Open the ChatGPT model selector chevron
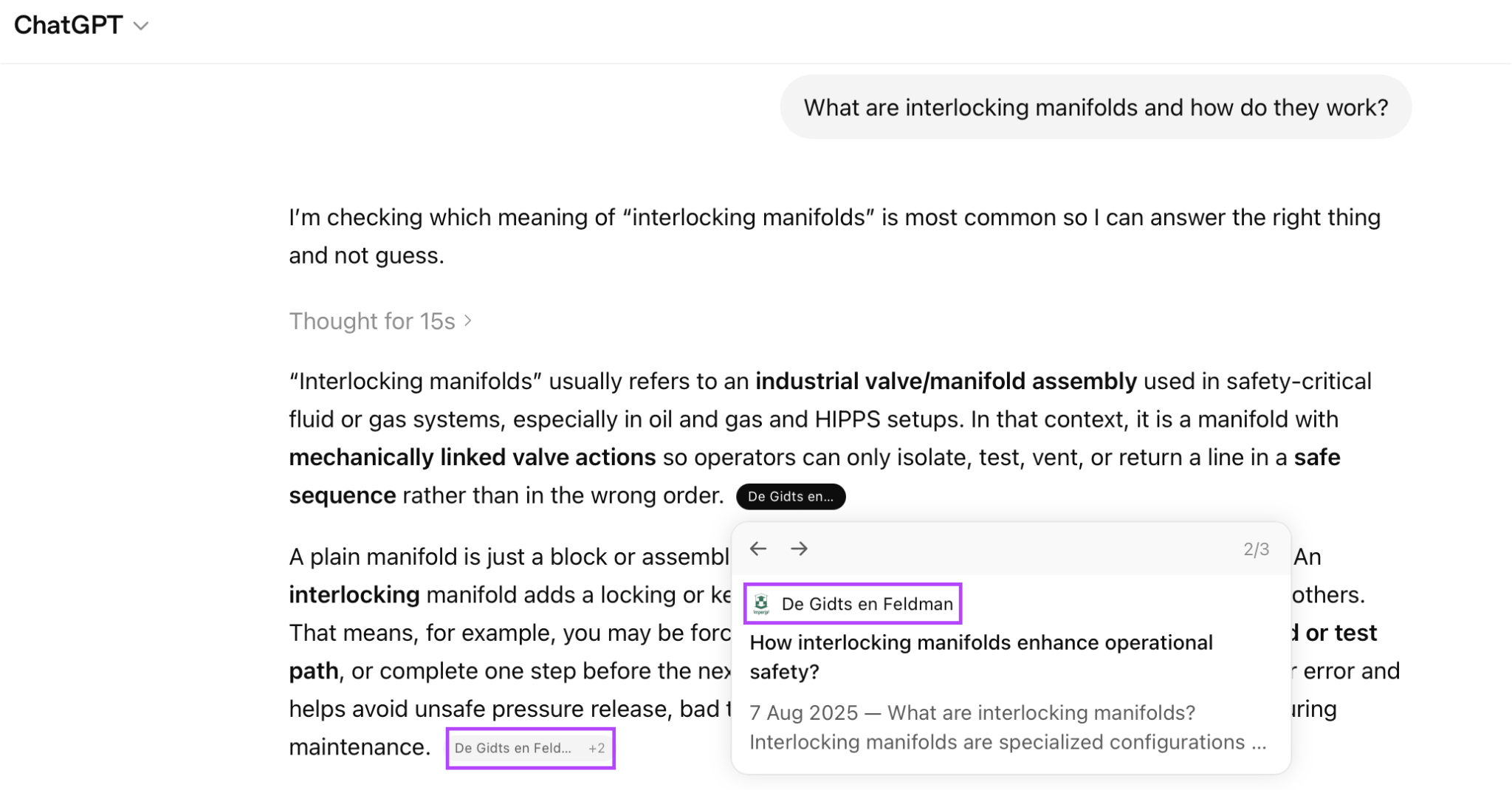The image size is (1512, 790). (x=140, y=27)
